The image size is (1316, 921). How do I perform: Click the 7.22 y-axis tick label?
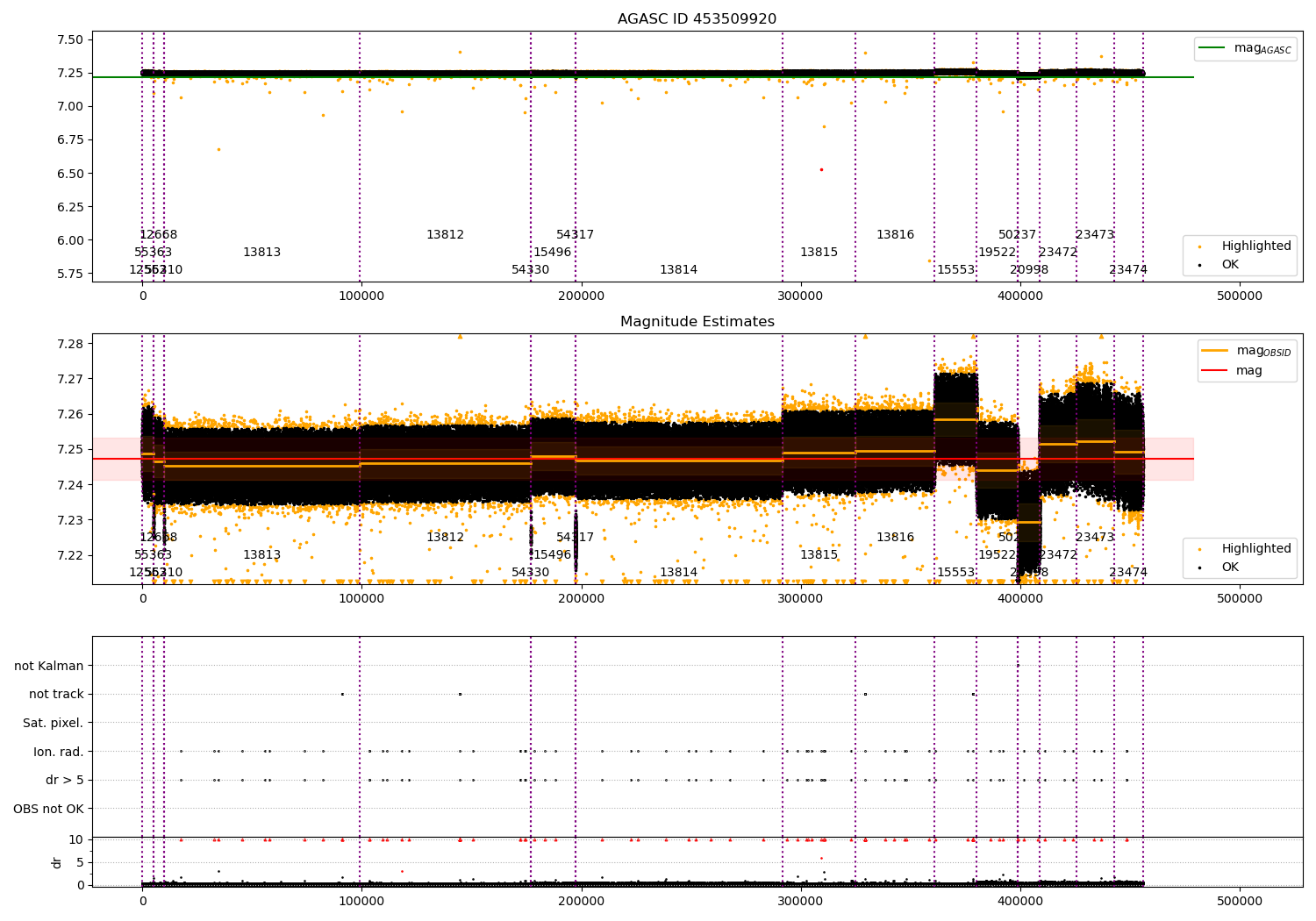click(x=69, y=555)
